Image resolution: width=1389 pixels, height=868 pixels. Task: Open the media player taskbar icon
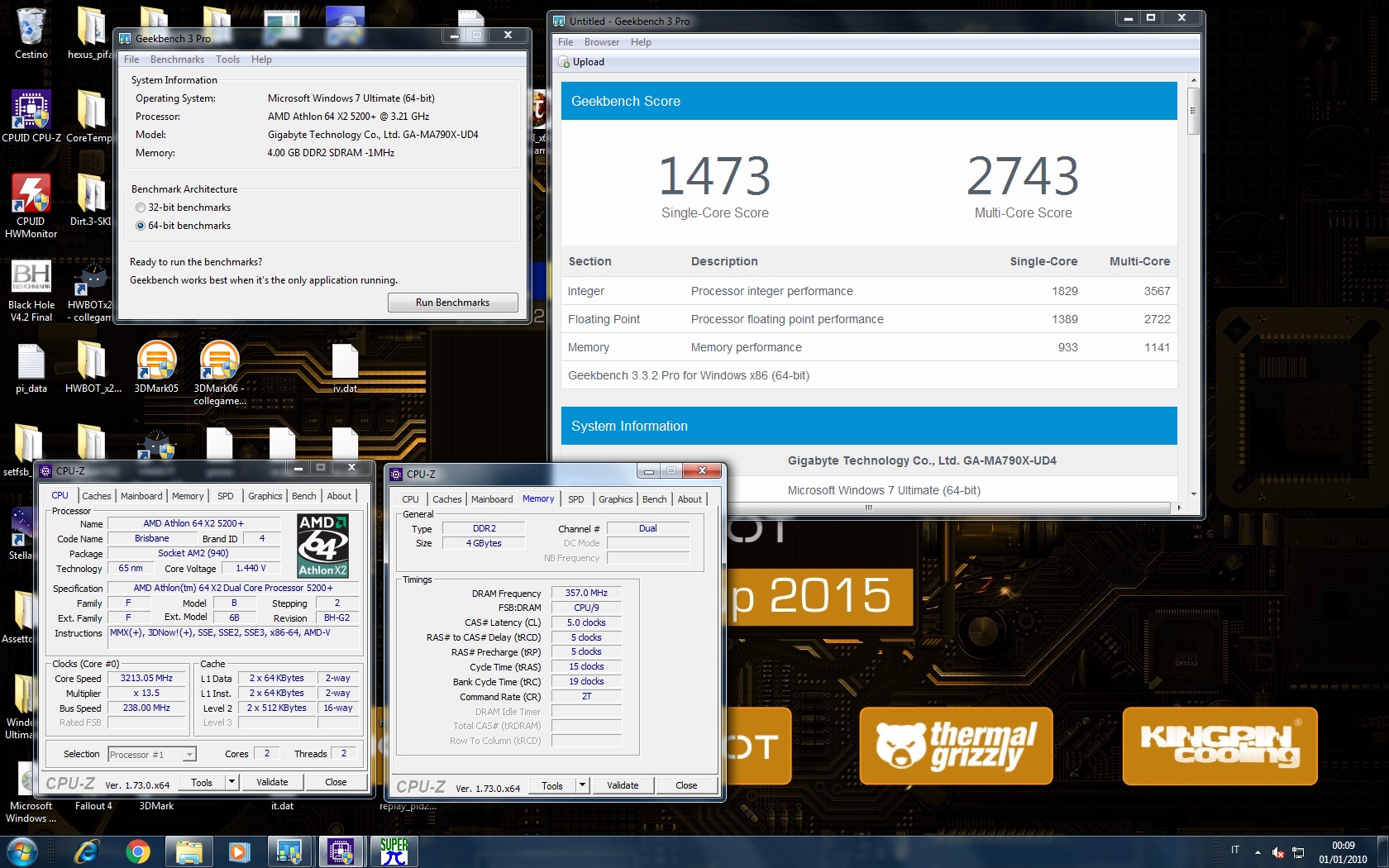pos(240,851)
